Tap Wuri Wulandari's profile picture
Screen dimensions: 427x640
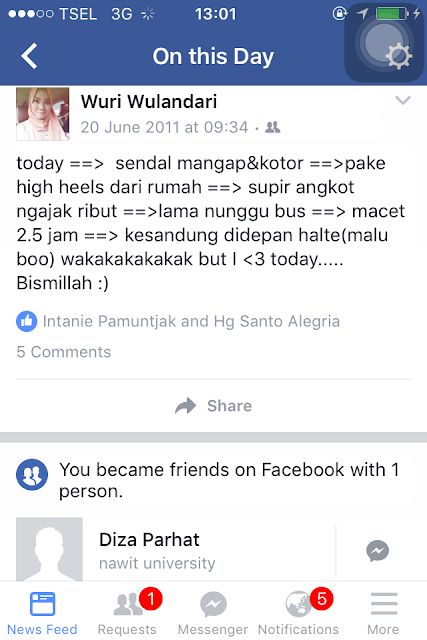43,114
